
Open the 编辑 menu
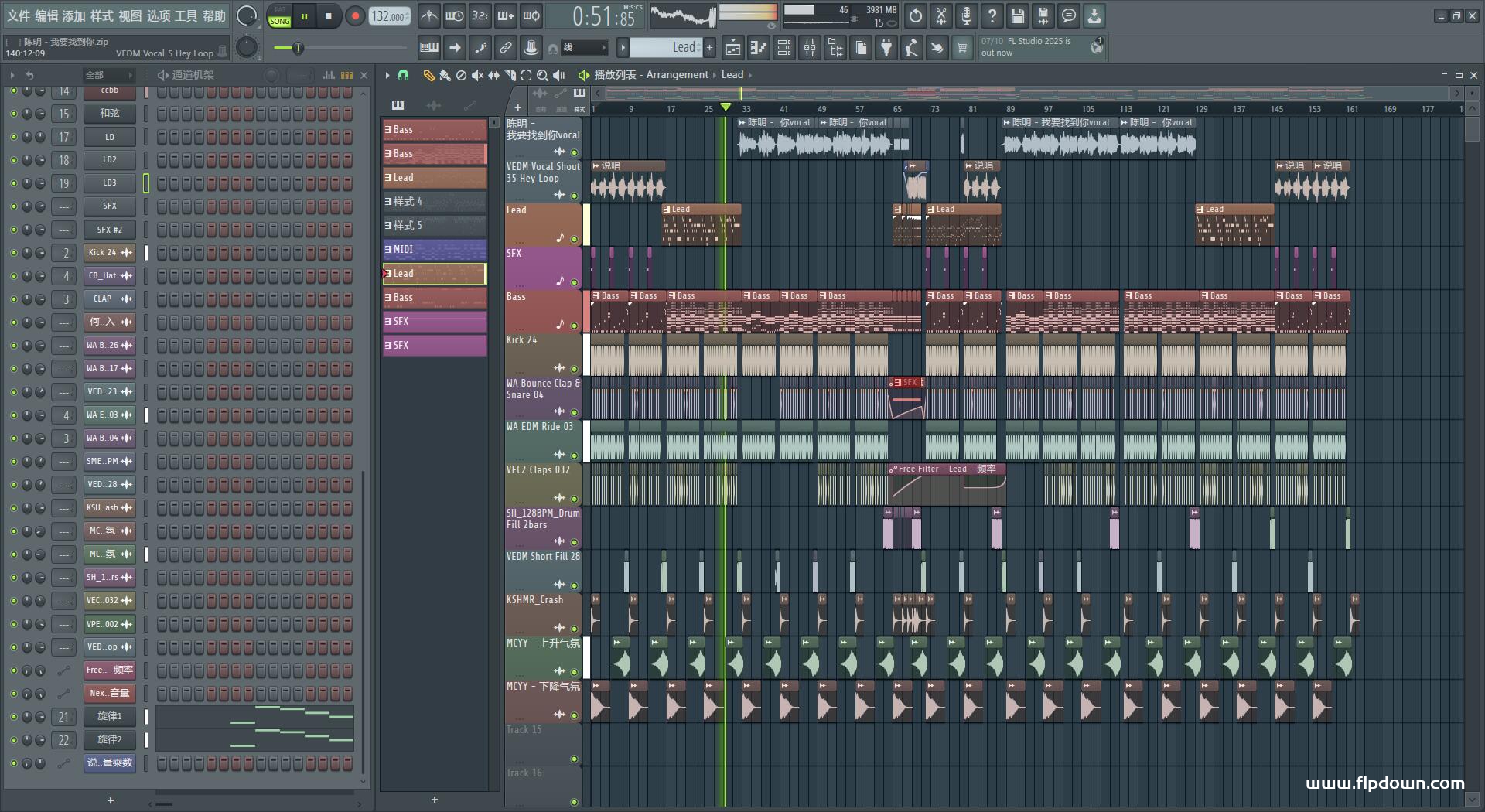[x=46, y=15]
